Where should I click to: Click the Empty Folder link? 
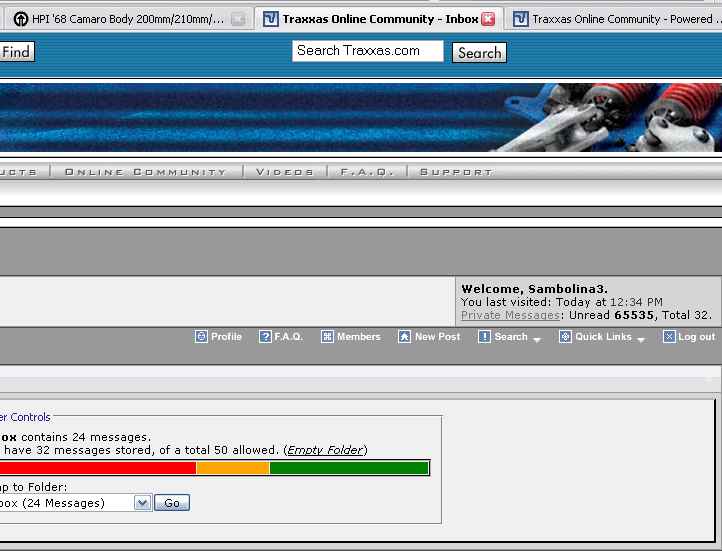(325, 450)
